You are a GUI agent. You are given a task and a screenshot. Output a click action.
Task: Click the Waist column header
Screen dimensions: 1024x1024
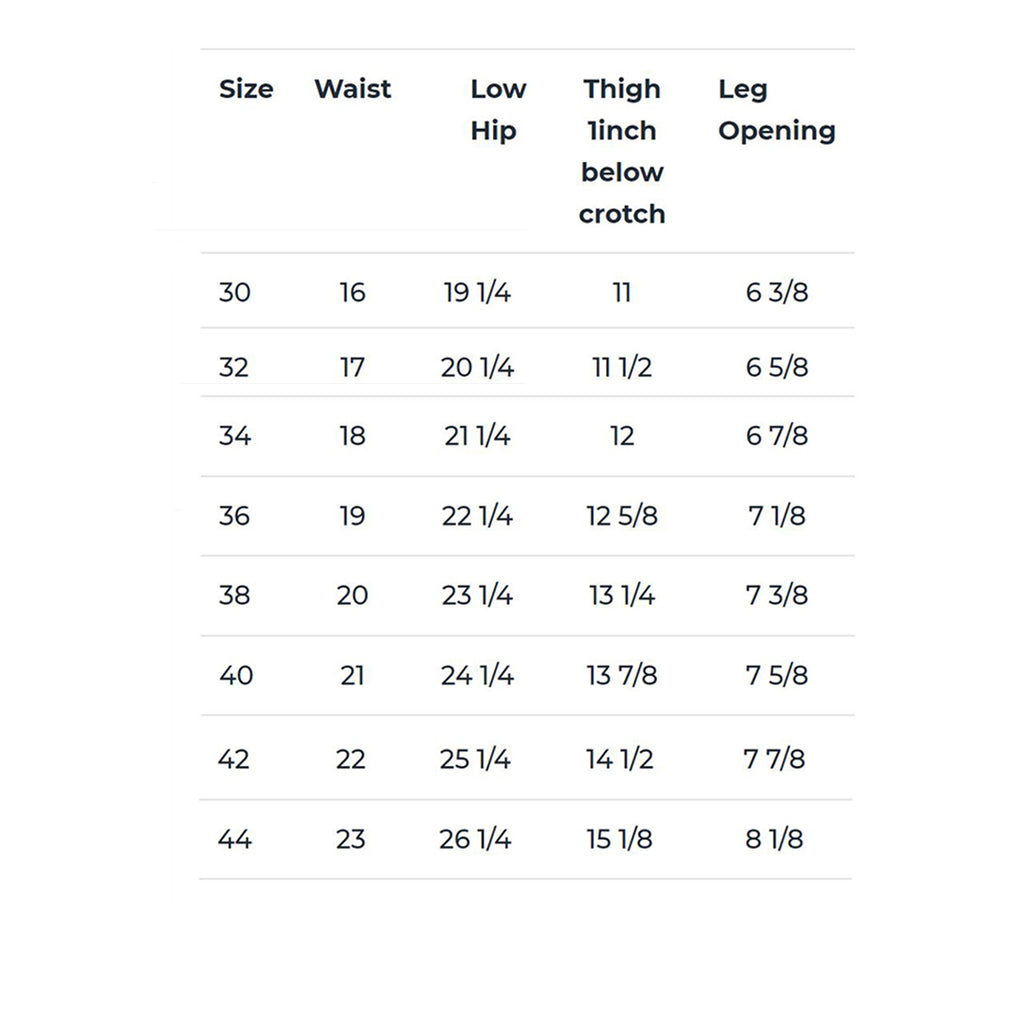pyautogui.click(x=353, y=89)
